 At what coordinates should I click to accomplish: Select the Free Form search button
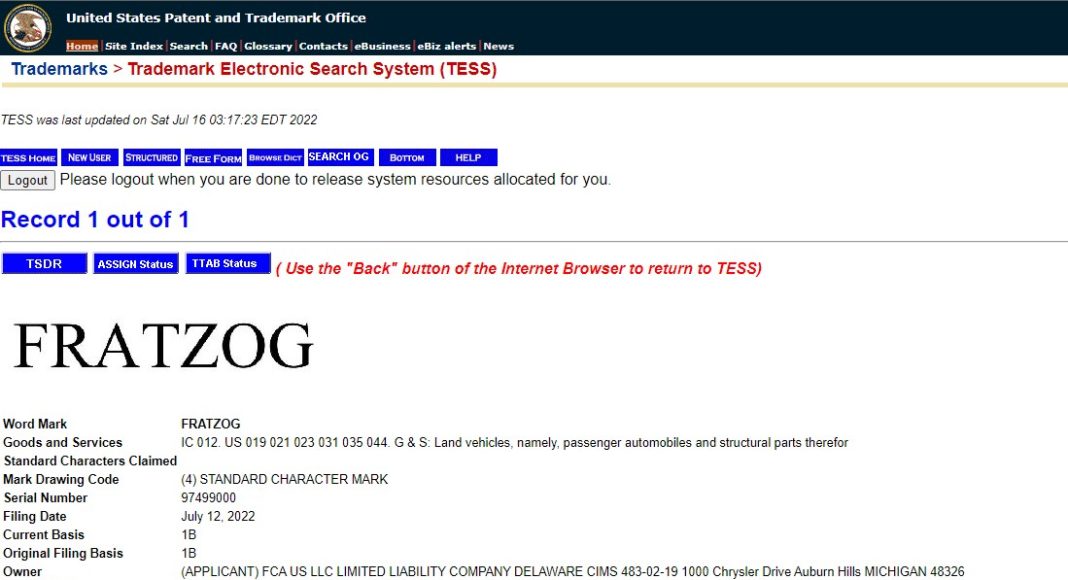pos(213,158)
